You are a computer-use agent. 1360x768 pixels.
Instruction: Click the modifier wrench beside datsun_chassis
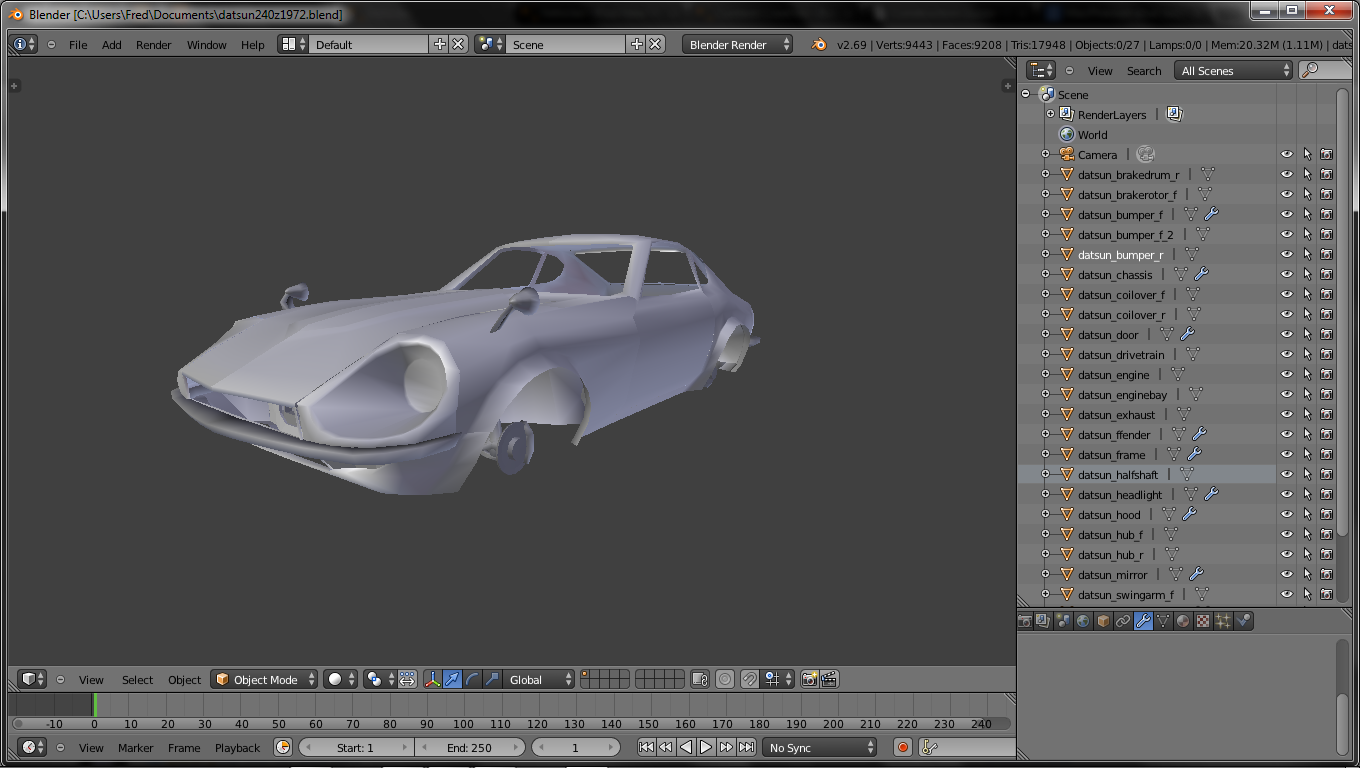pyautogui.click(x=1202, y=274)
